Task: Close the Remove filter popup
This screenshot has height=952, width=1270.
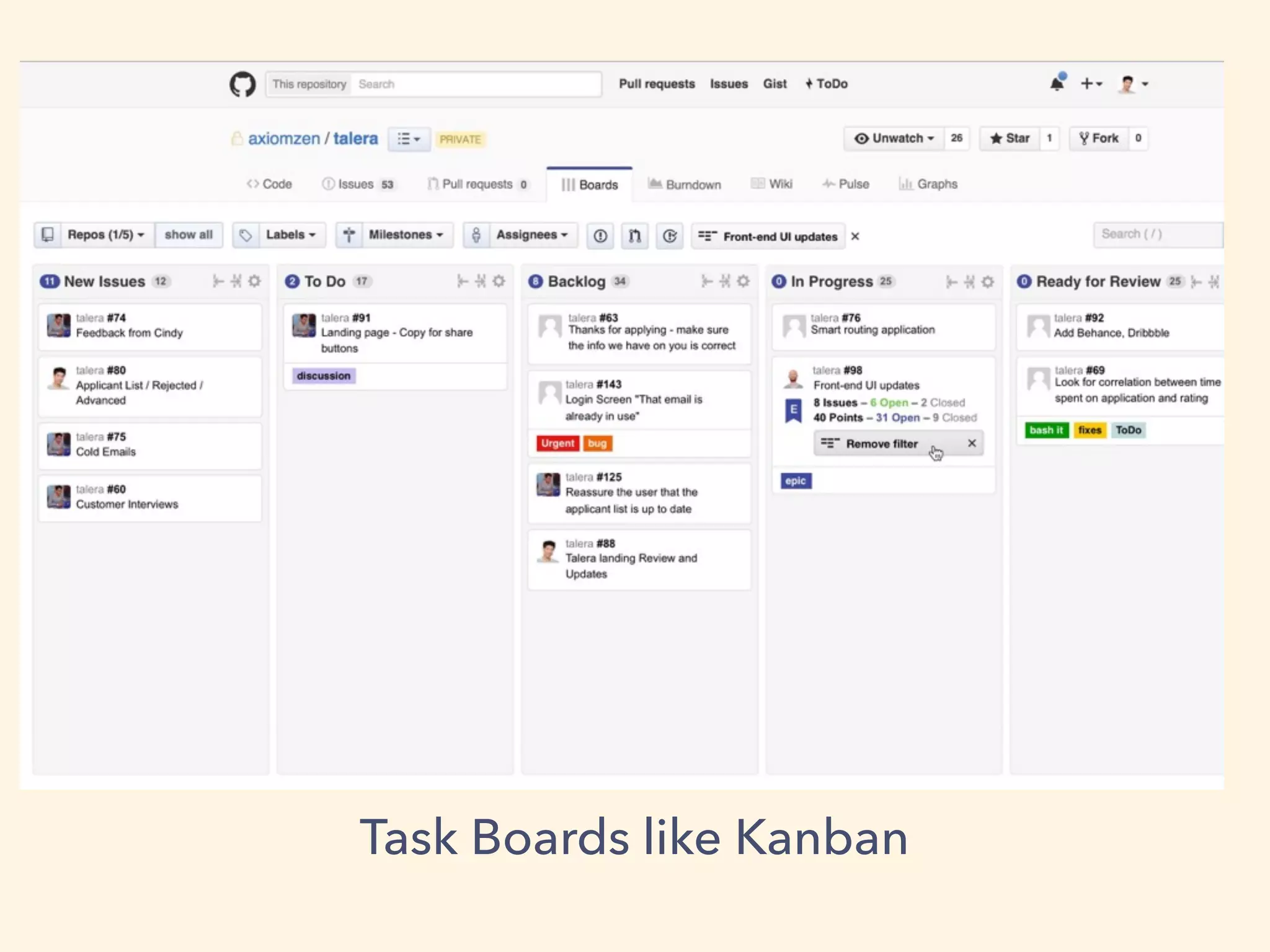Action: coord(972,443)
